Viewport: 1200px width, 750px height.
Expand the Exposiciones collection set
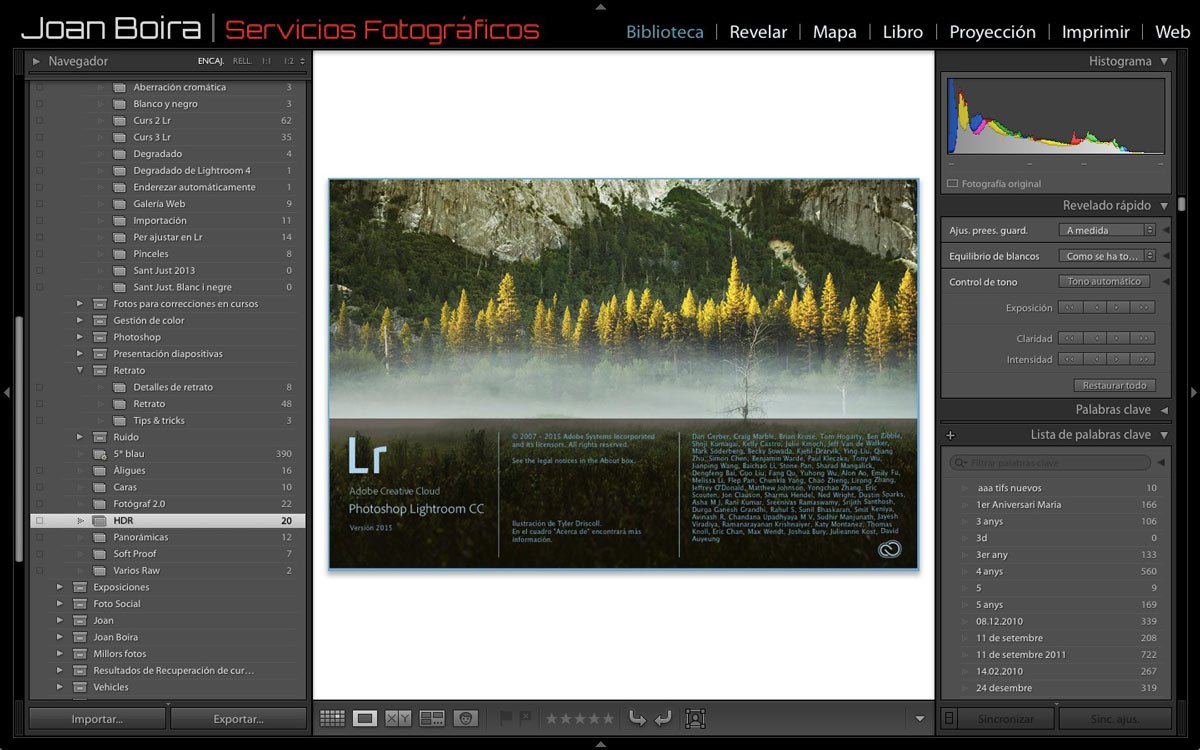(x=60, y=588)
